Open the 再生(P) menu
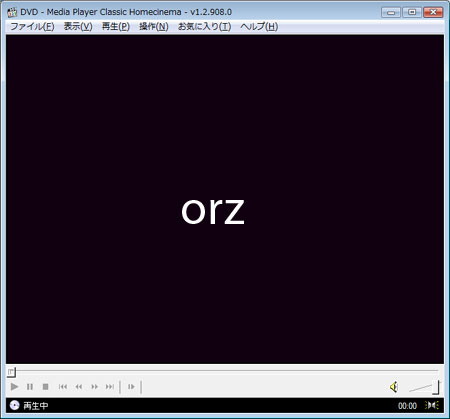450x419 pixels. [x=116, y=26]
